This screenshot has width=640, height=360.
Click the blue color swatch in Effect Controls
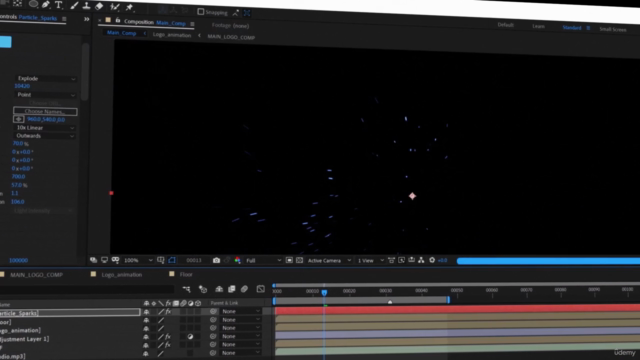(x=5, y=42)
